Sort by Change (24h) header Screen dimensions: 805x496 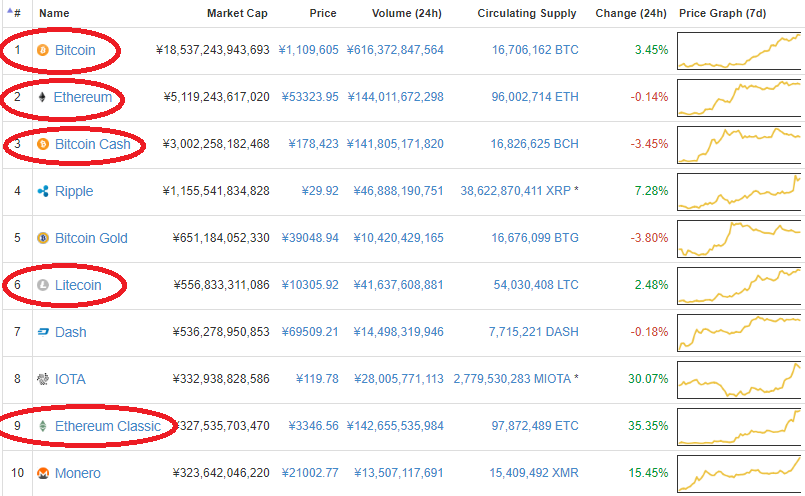631,13
